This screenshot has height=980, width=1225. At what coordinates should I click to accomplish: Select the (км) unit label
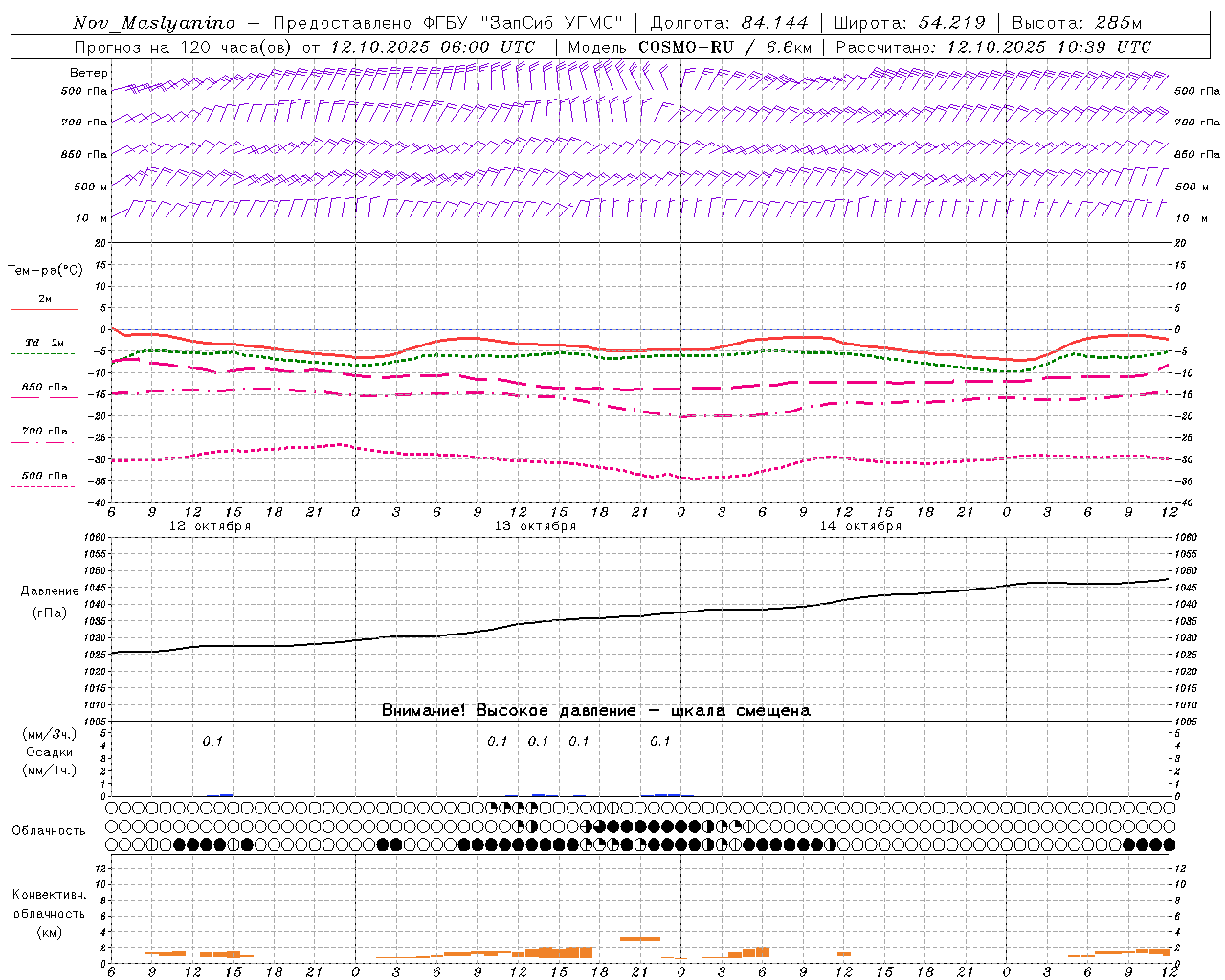click(49, 932)
